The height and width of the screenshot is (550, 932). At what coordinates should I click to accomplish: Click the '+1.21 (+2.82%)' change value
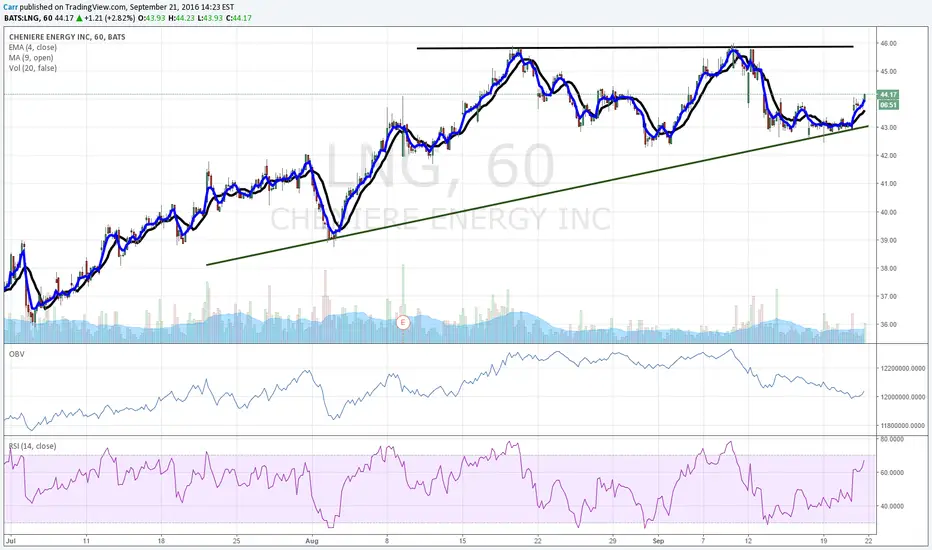click(x=111, y=18)
